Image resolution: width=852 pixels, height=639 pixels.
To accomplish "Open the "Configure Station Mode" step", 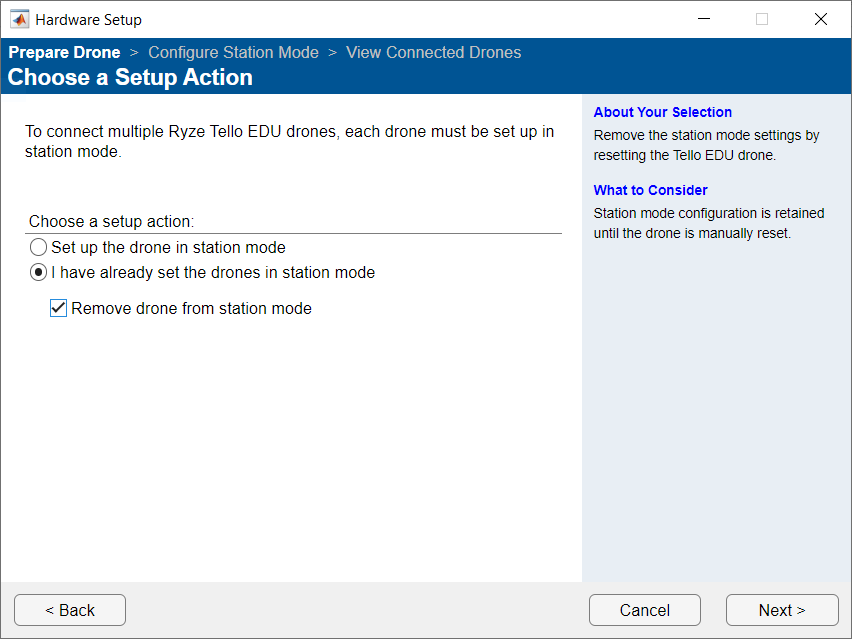I will pos(233,52).
